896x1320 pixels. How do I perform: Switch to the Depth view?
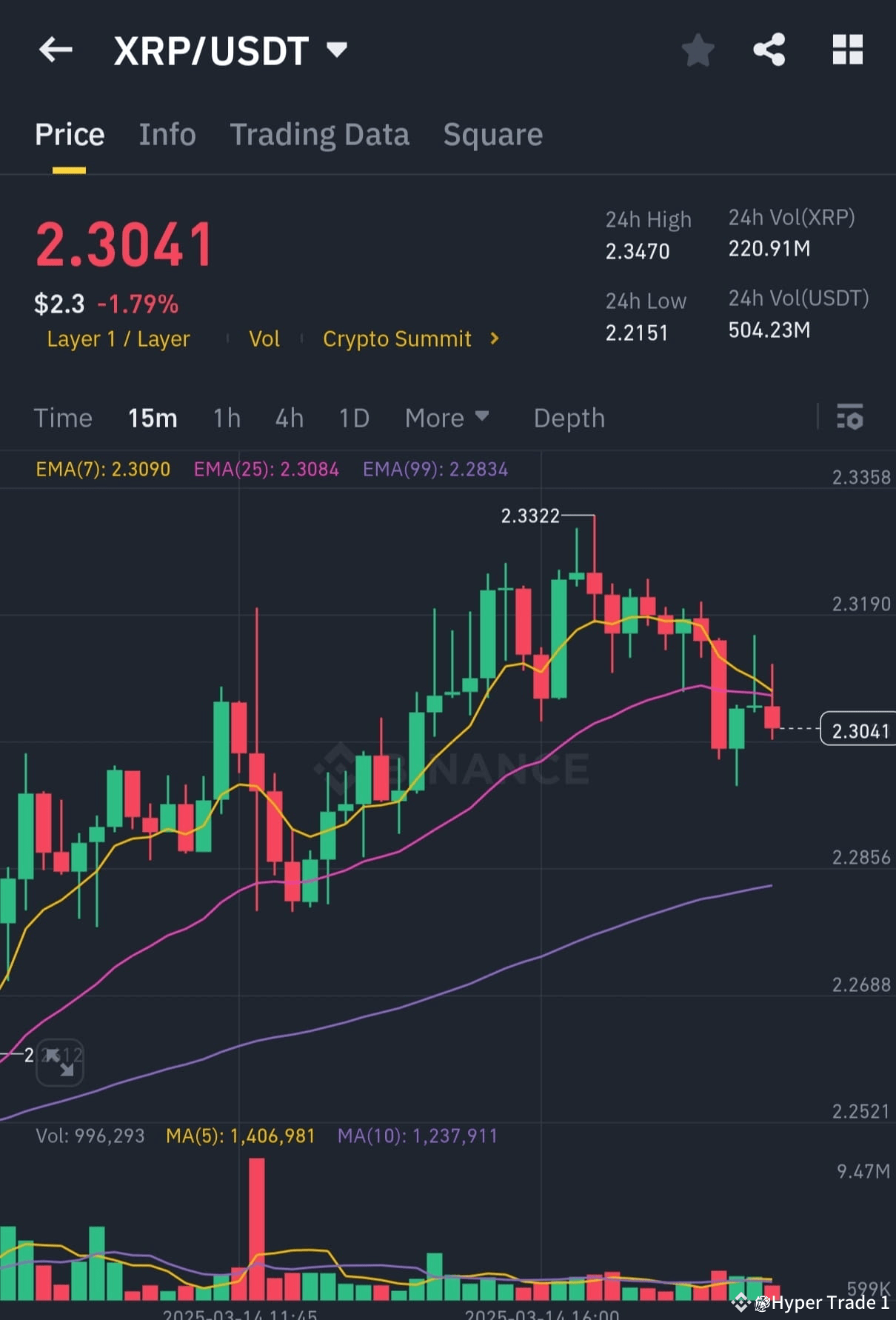pos(569,418)
